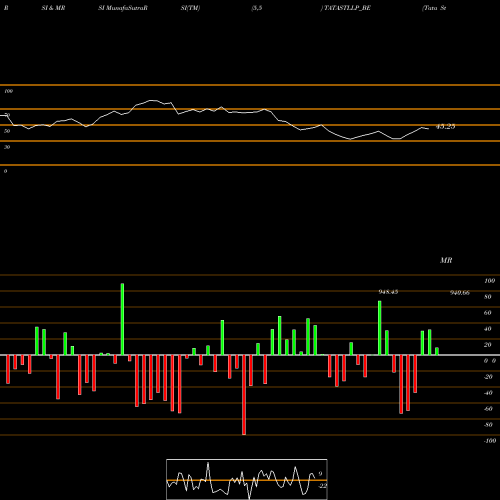Click the RSI value 45.25 label
Viewport: 500px width, 500px height.
pos(445,127)
